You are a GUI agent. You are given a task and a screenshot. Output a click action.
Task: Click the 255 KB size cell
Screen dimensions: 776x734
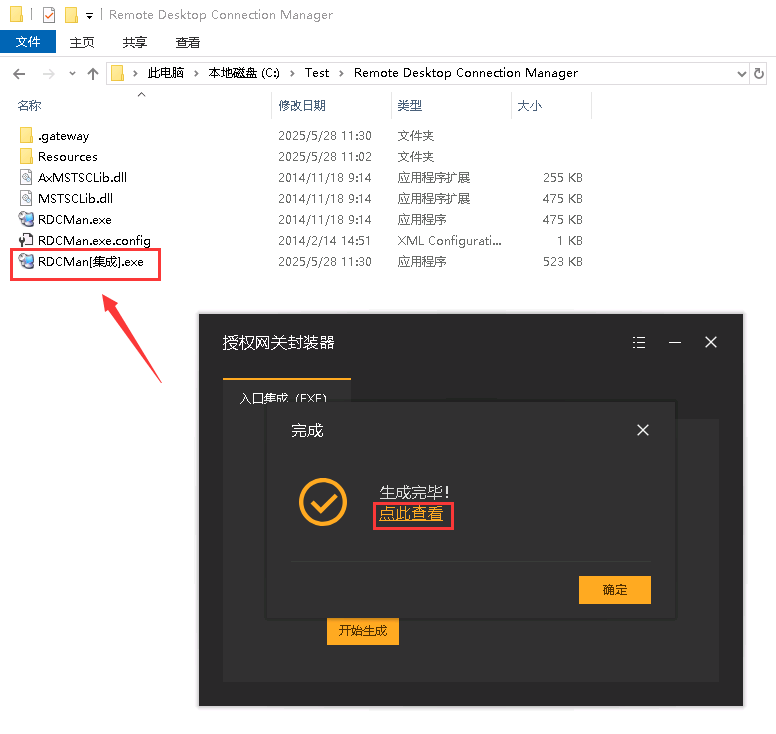(x=563, y=177)
